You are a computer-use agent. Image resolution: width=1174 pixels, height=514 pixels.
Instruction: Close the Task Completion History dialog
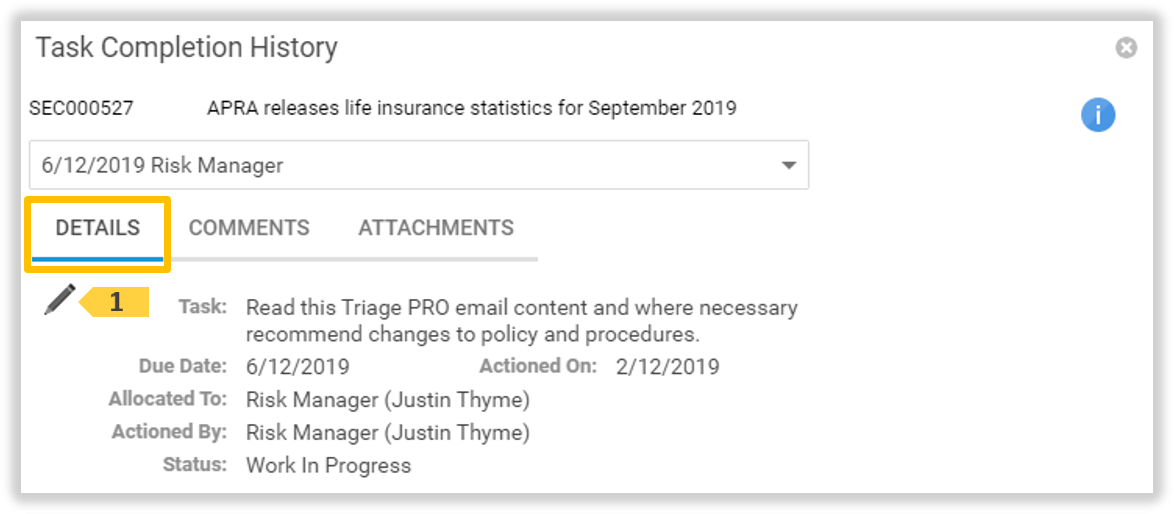pos(1126,48)
